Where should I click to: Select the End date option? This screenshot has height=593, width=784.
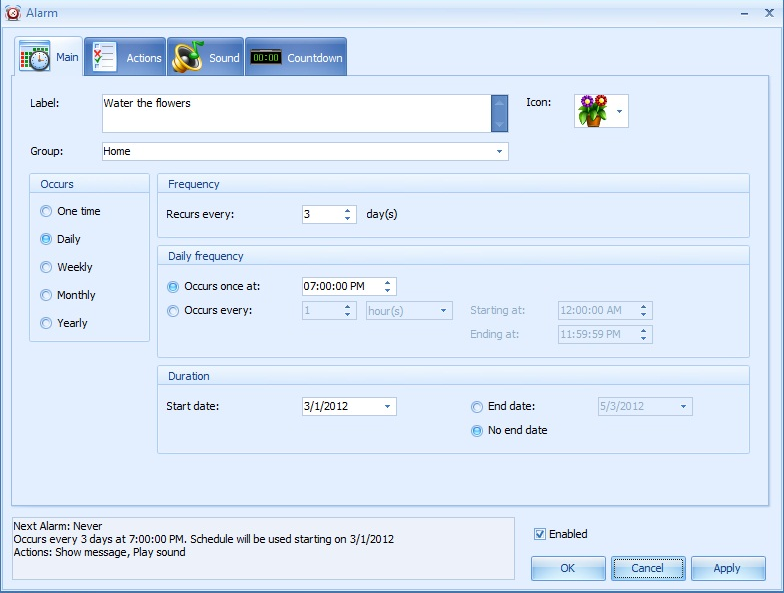[503, 406]
